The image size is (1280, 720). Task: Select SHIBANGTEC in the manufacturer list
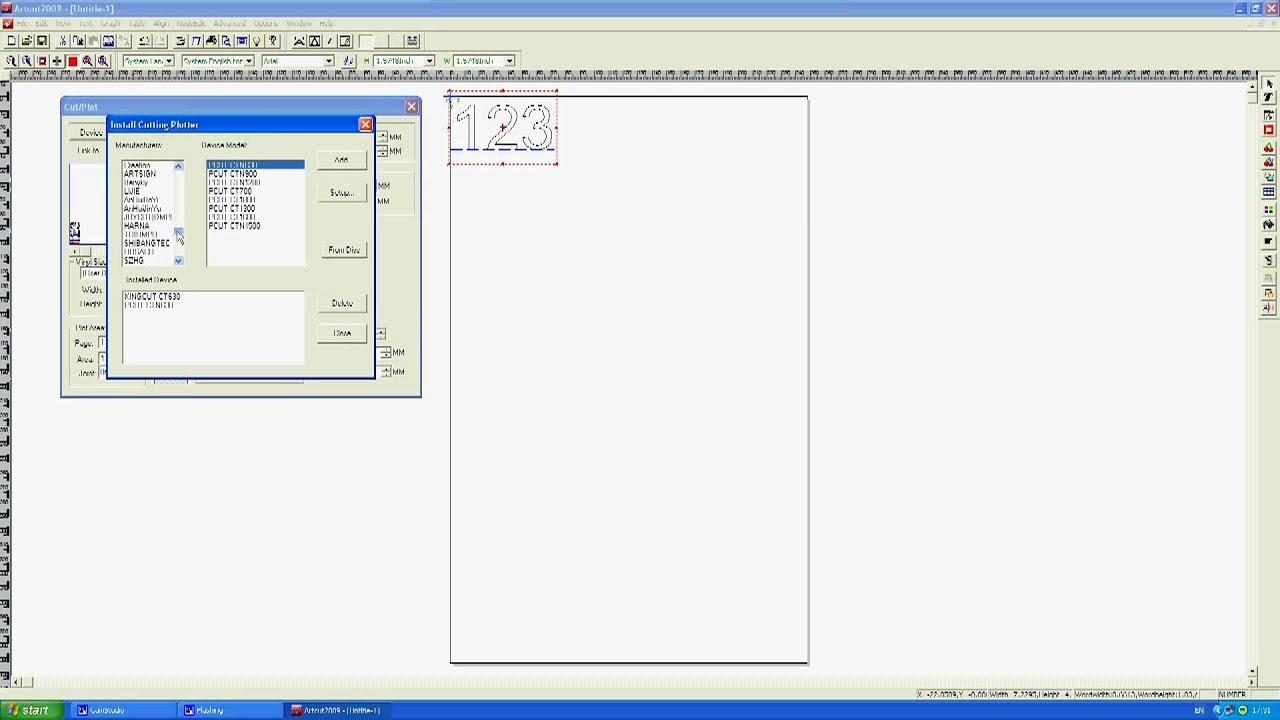pos(147,243)
